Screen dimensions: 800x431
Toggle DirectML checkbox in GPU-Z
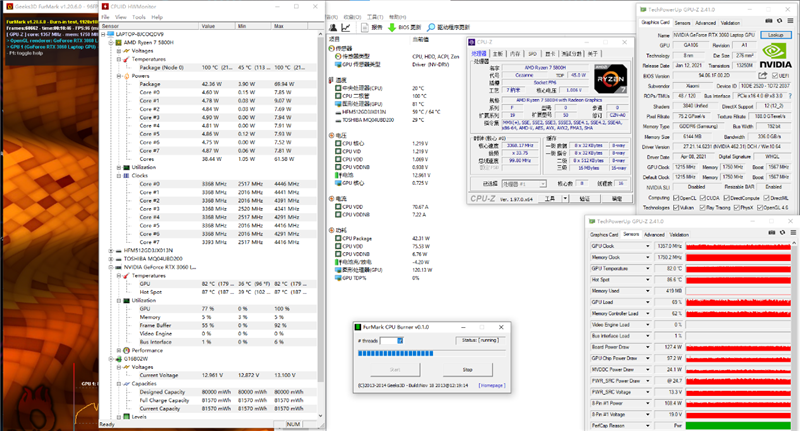765,198
